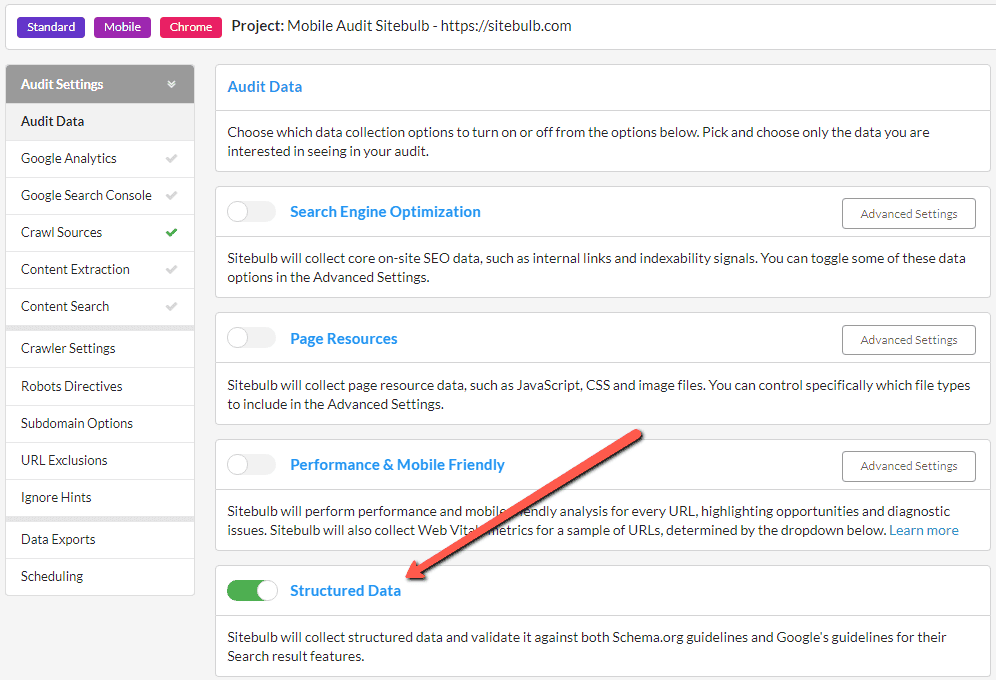
Task: Select Content Extraction in the sidebar
Action: pyautogui.click(x=100, y=269)
